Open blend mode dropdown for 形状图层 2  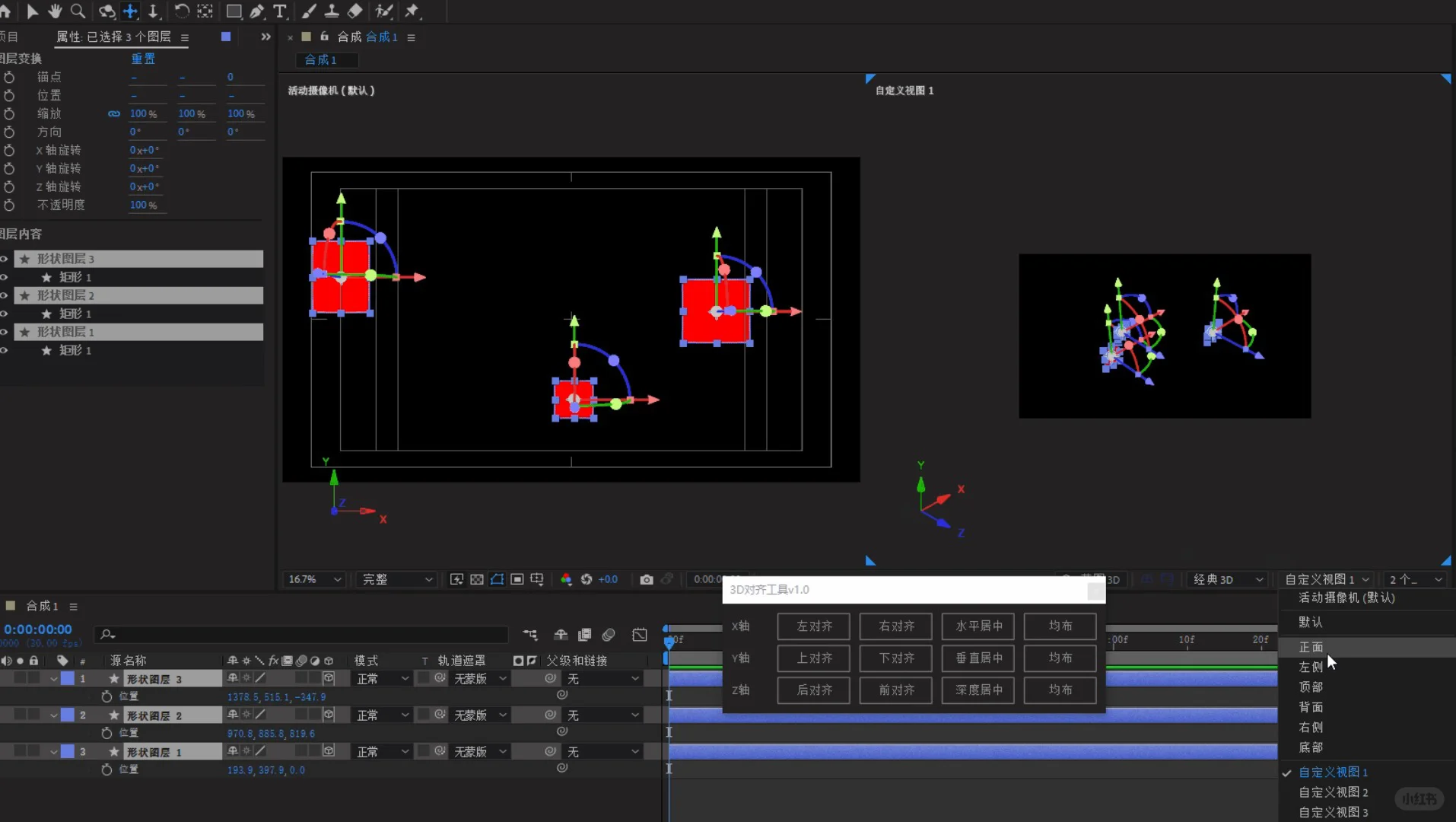pos(383,715)
